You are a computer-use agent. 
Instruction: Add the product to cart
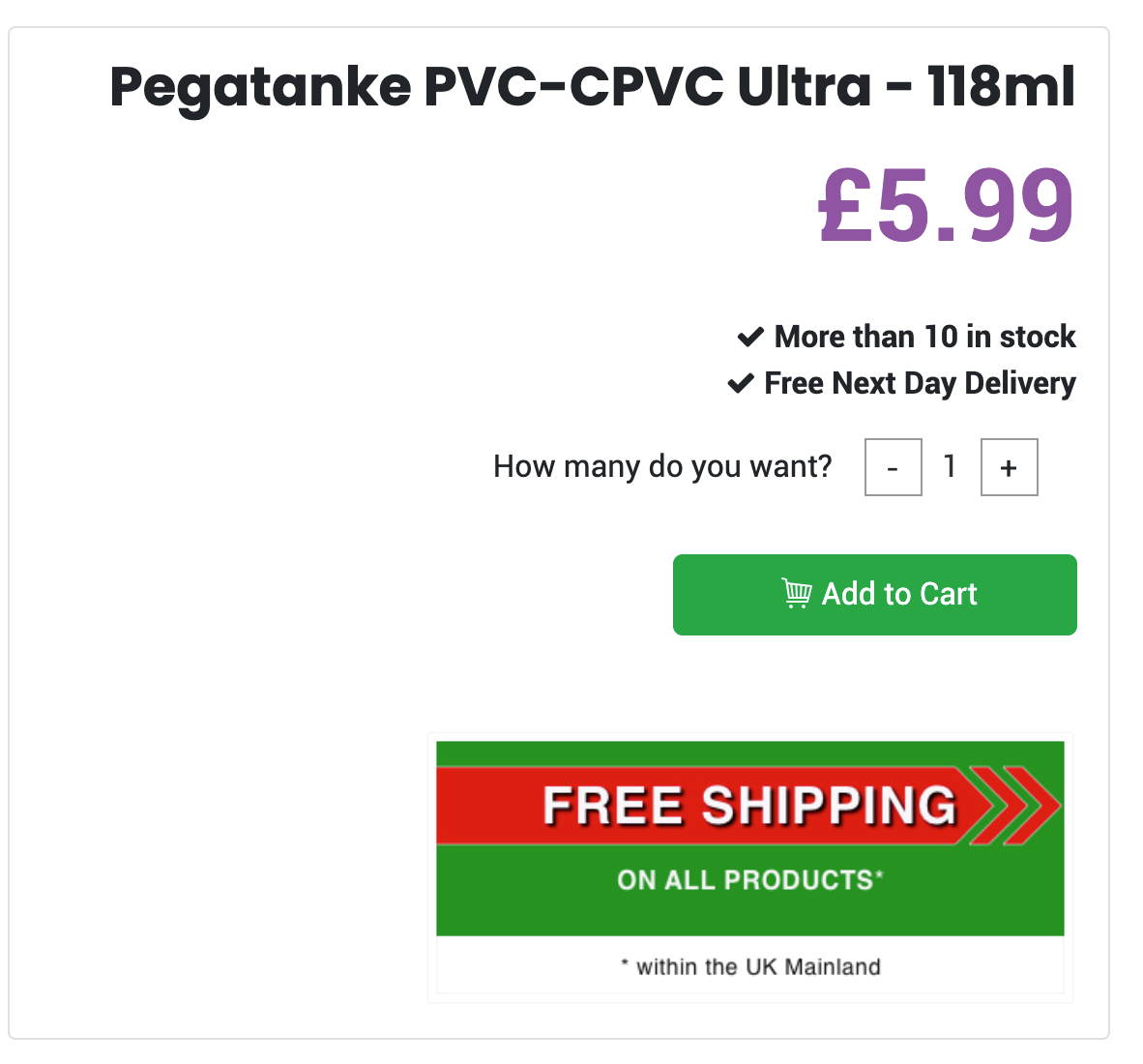point(875,594)
